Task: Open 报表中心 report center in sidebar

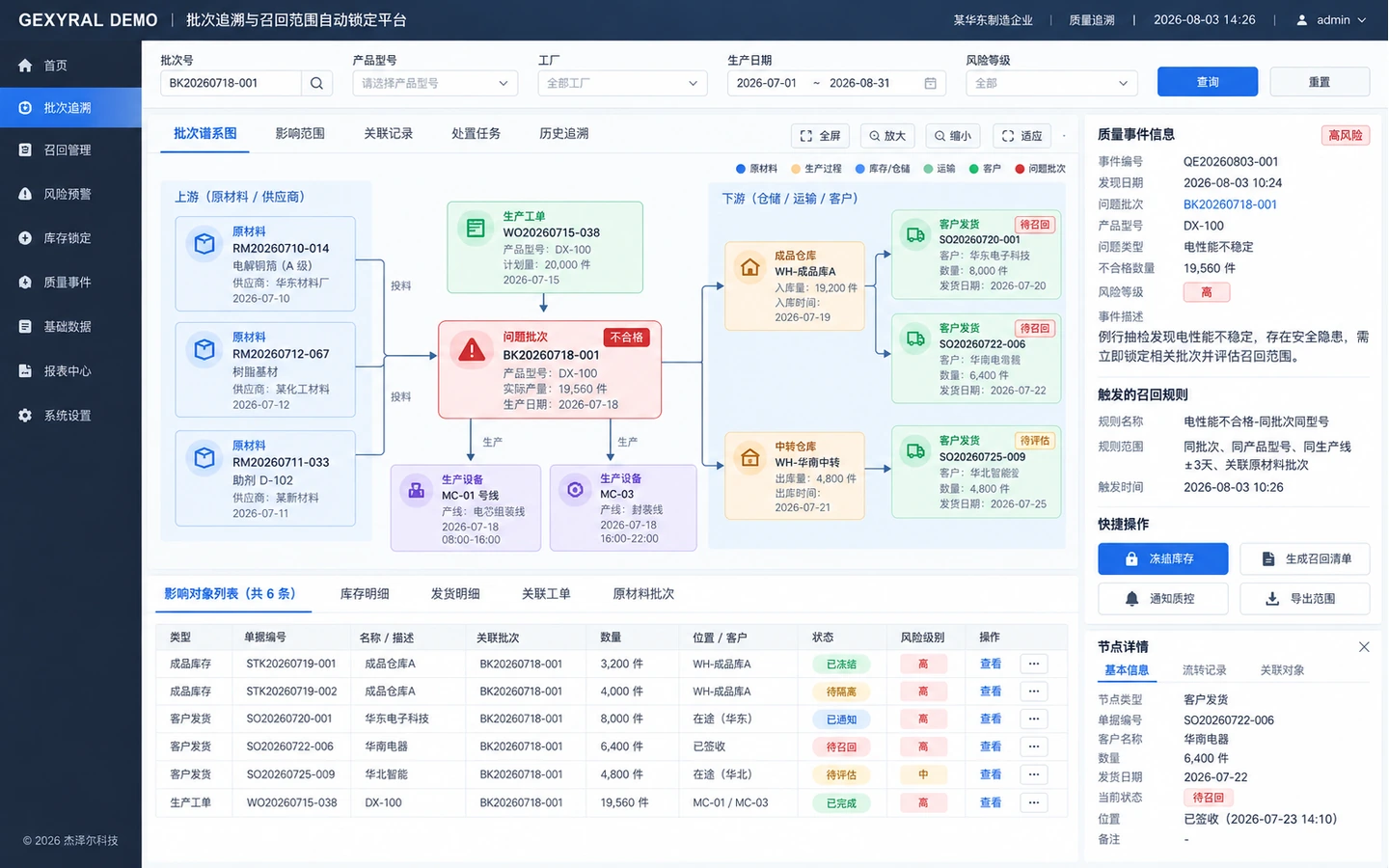Action: tap(70, 371)
